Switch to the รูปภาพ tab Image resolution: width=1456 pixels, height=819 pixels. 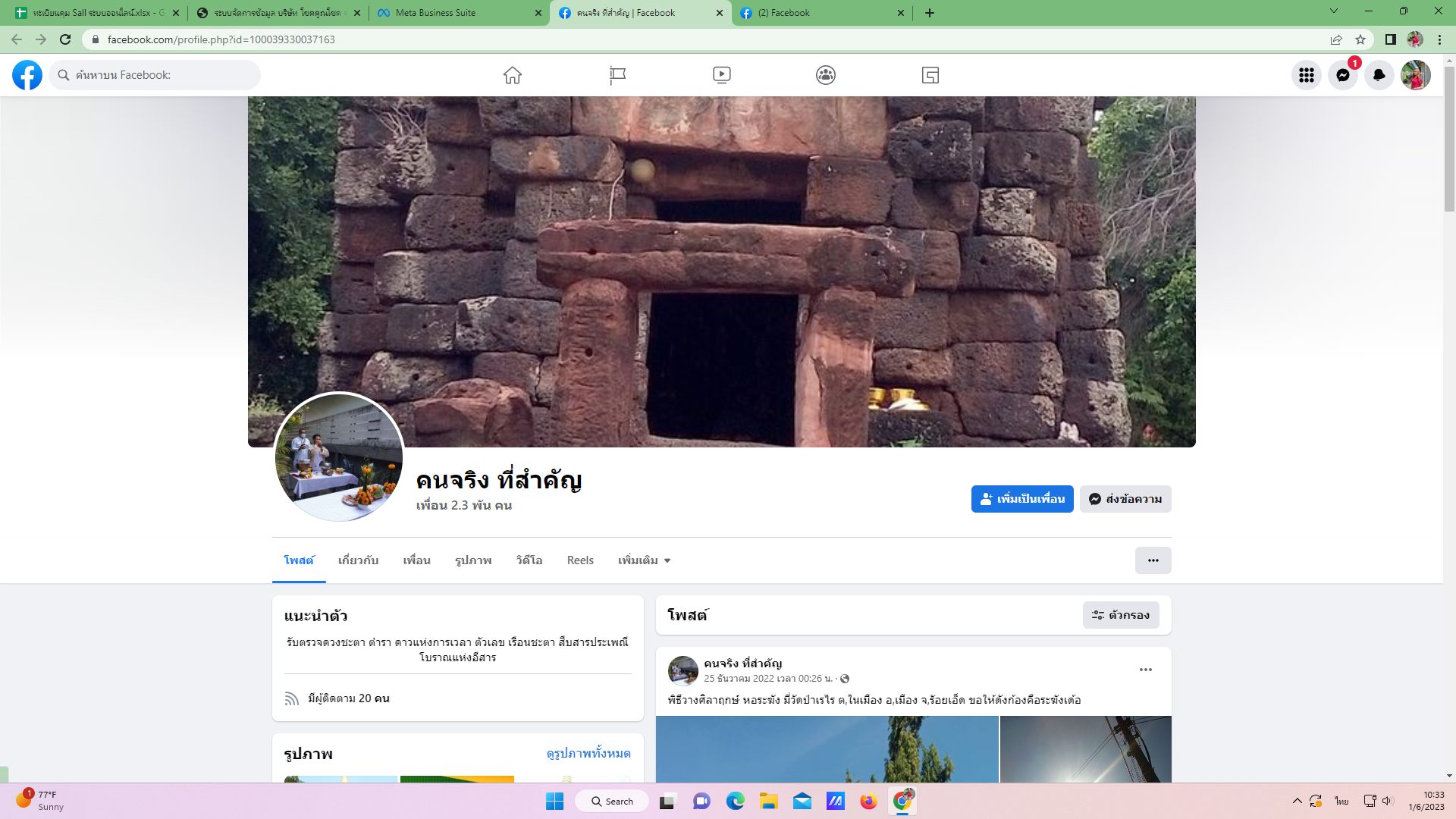tap(473, 560)
